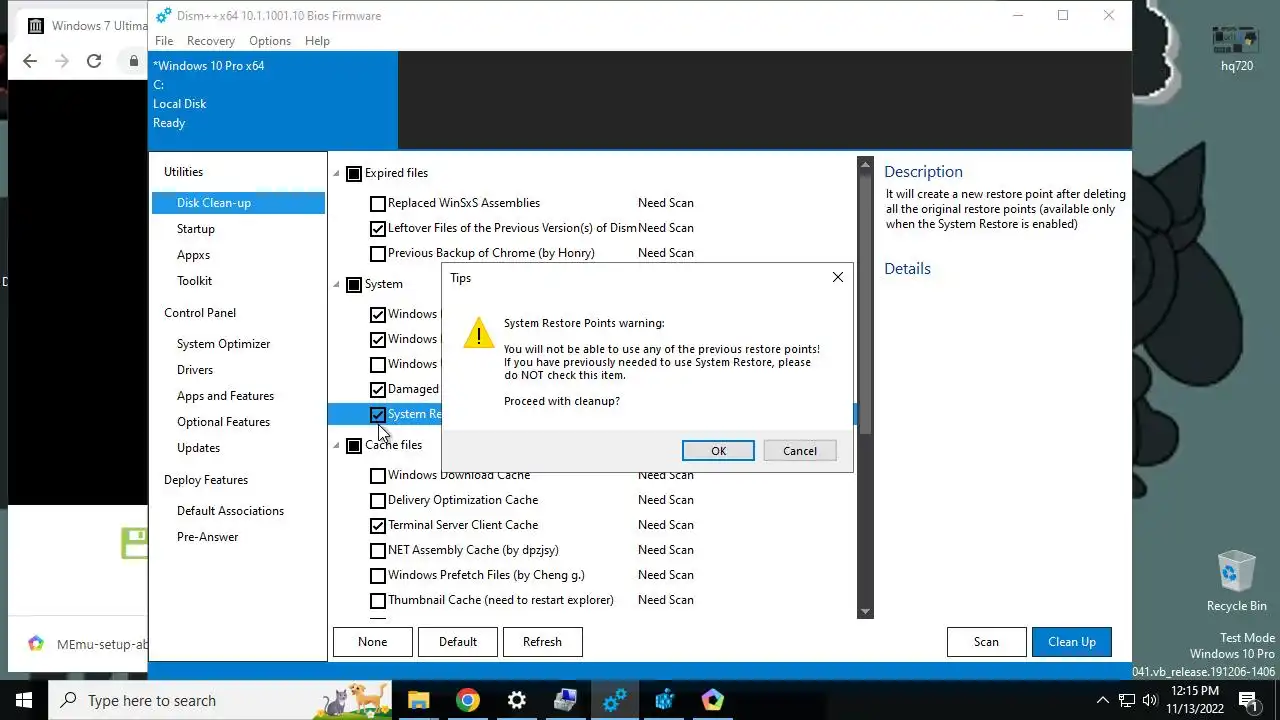Collapse the Cache files group
This screenshot has width=1280, height=720.
tap(337, 445)
